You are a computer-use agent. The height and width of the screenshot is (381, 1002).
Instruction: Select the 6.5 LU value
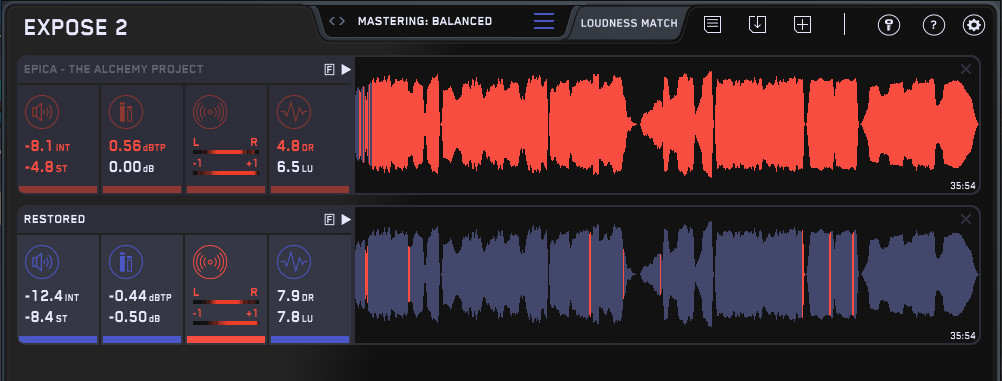pyautogui.click(x=295, y=167)
